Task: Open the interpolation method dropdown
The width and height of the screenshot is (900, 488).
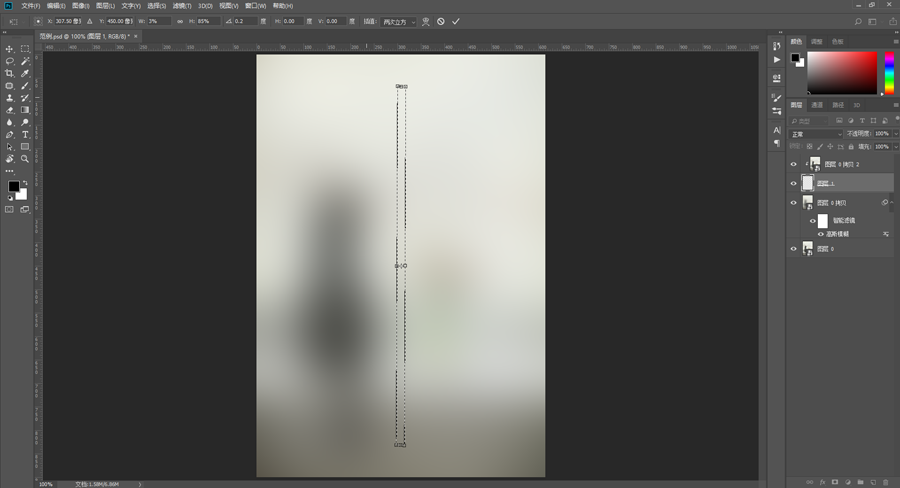Action: pos(400,21)
